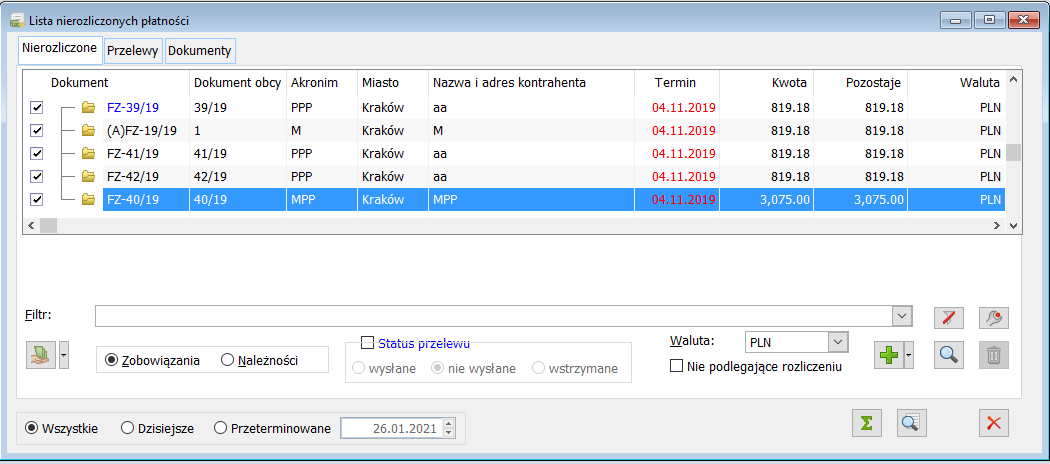Click folder icon of (A)FZ-19/19 row
This screenshot has height=464, width=1050.
click(x=88, y=130)
